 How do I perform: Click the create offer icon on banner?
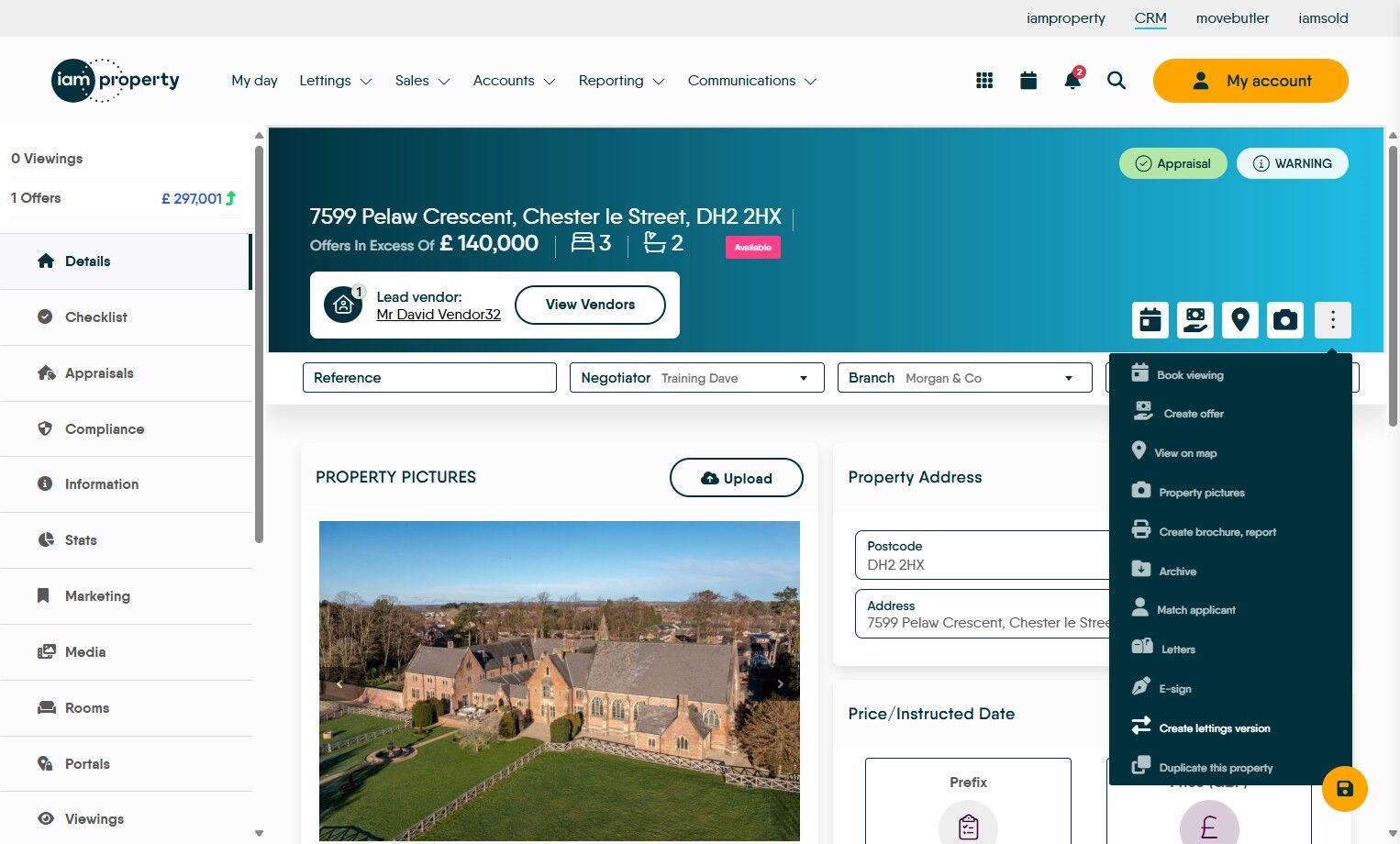(x=1195, y=320)
